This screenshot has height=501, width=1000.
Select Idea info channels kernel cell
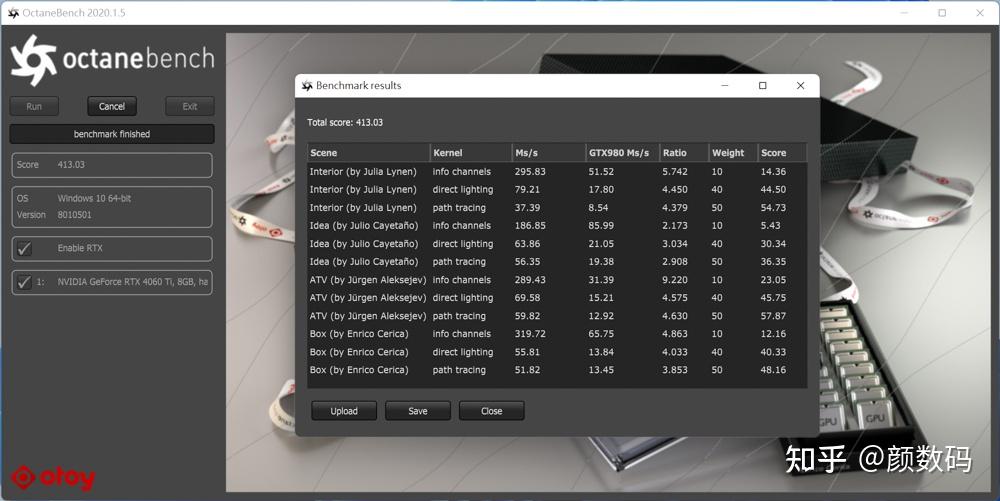tap(462, 226)
